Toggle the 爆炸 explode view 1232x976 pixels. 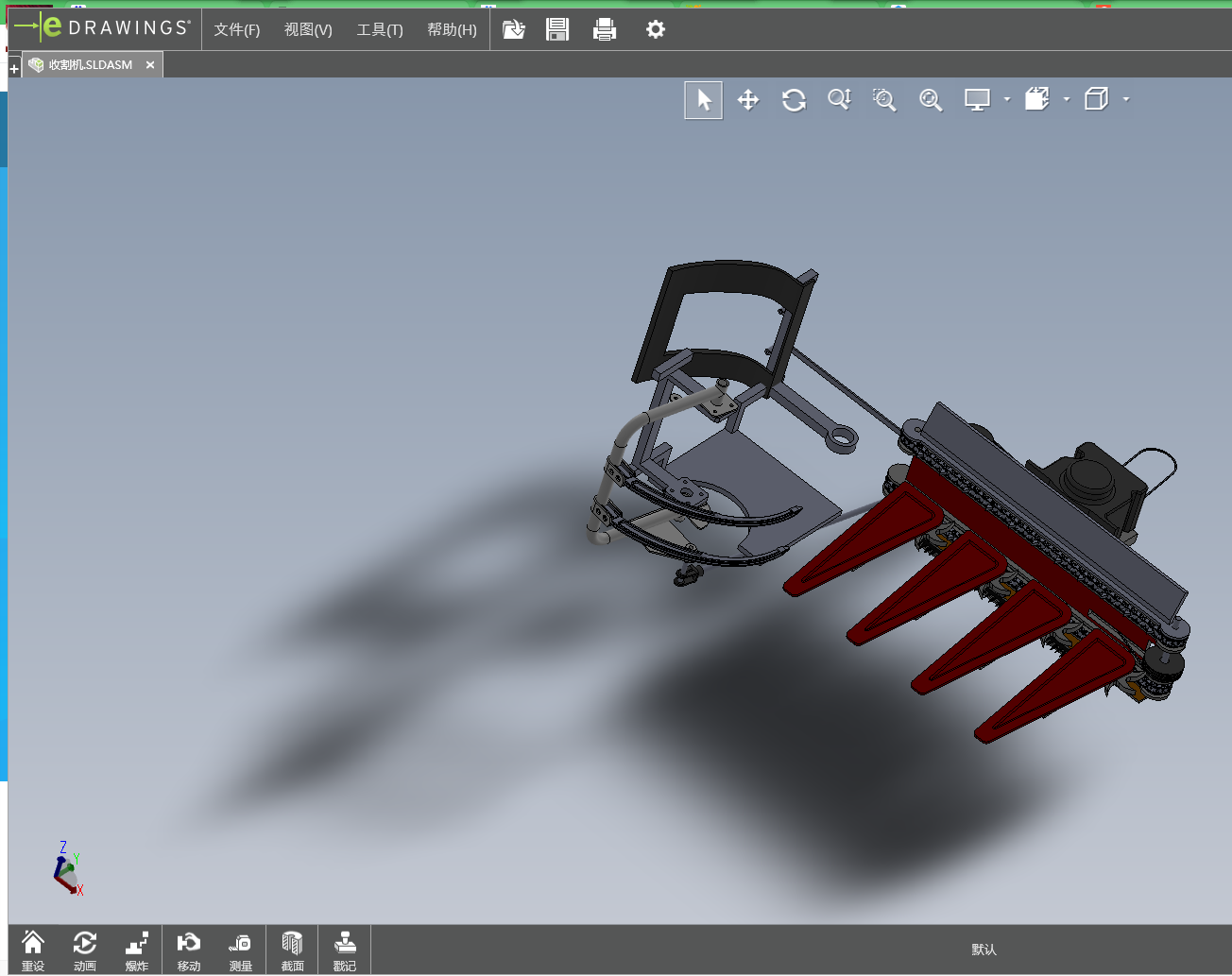137,950
